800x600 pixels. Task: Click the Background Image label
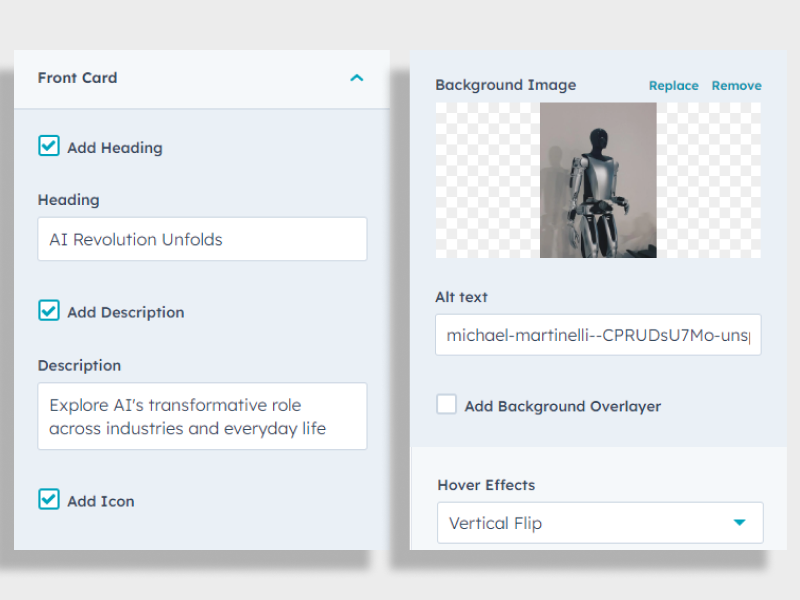click(505, 85)
